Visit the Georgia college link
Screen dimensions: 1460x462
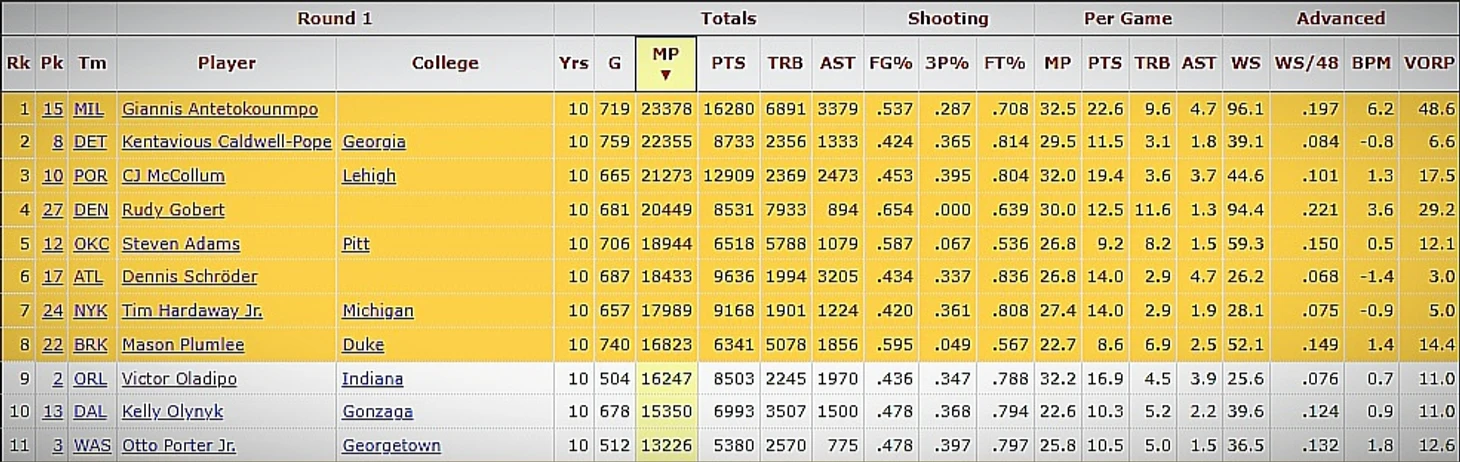point(374,142)
